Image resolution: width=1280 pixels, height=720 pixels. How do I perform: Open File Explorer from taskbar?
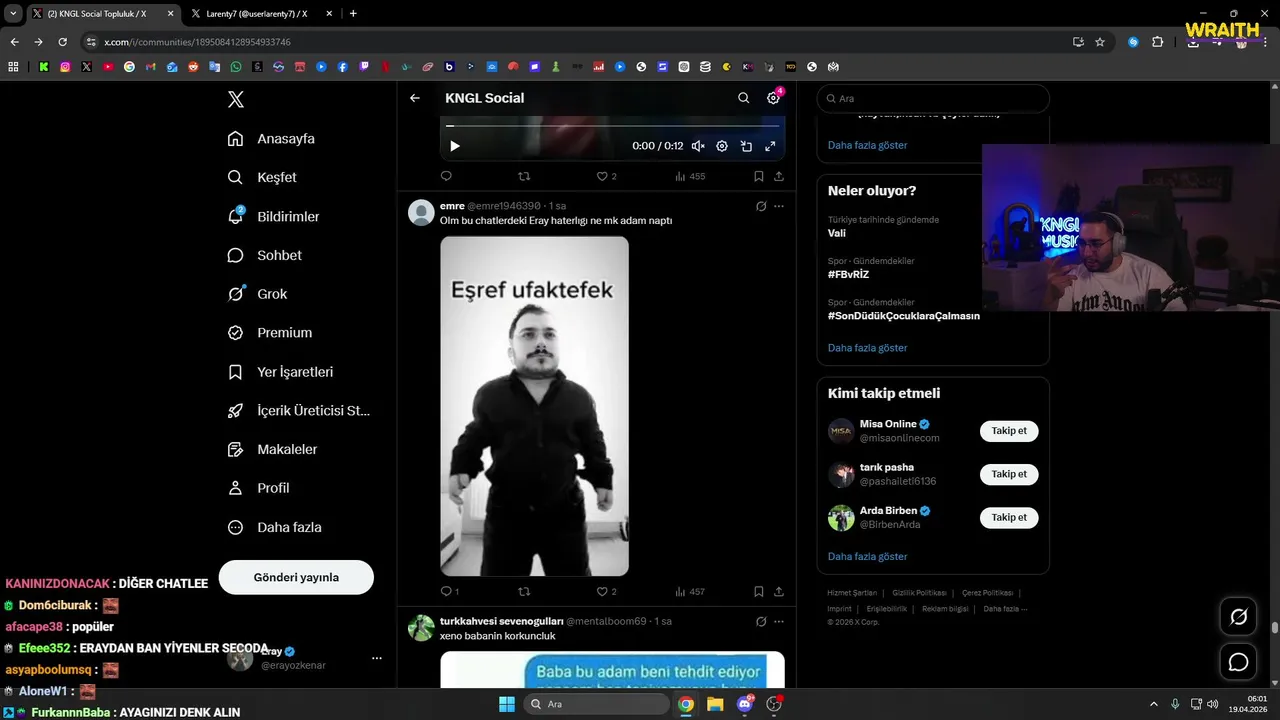pos(715,704)
